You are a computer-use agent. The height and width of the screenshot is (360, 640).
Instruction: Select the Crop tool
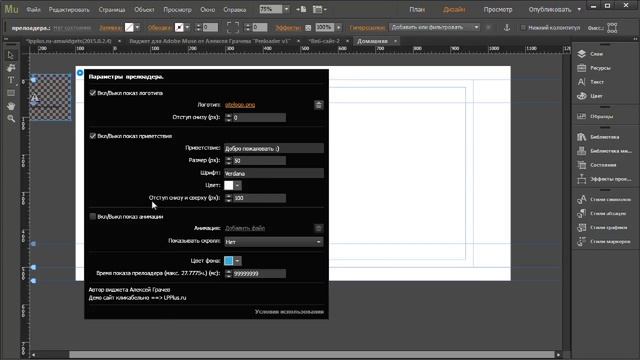(x=11, y=67)
